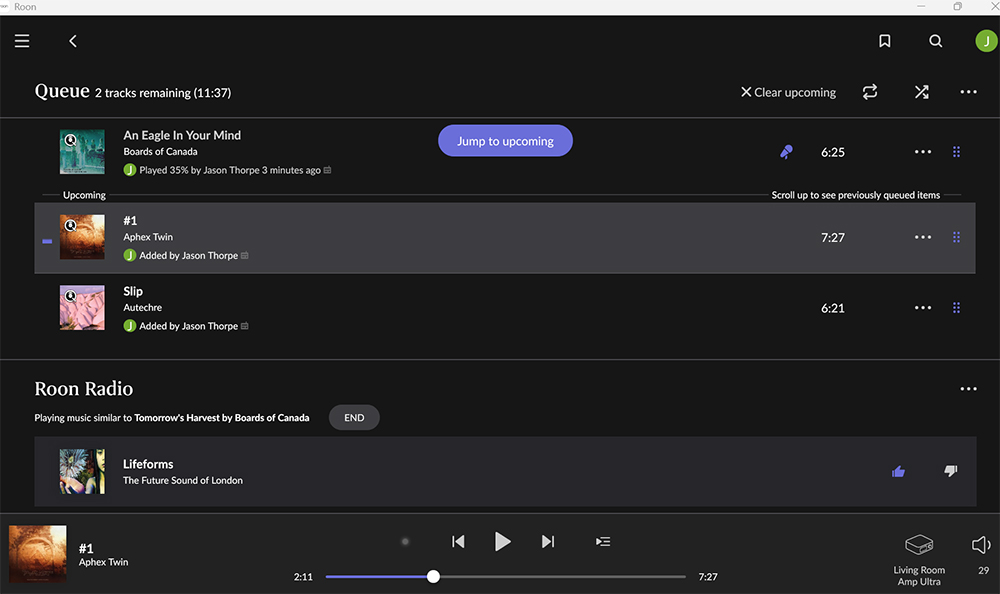1000x594 pixels.
Task: Click The Future Sound of London artist
Action: click(182, 480)
